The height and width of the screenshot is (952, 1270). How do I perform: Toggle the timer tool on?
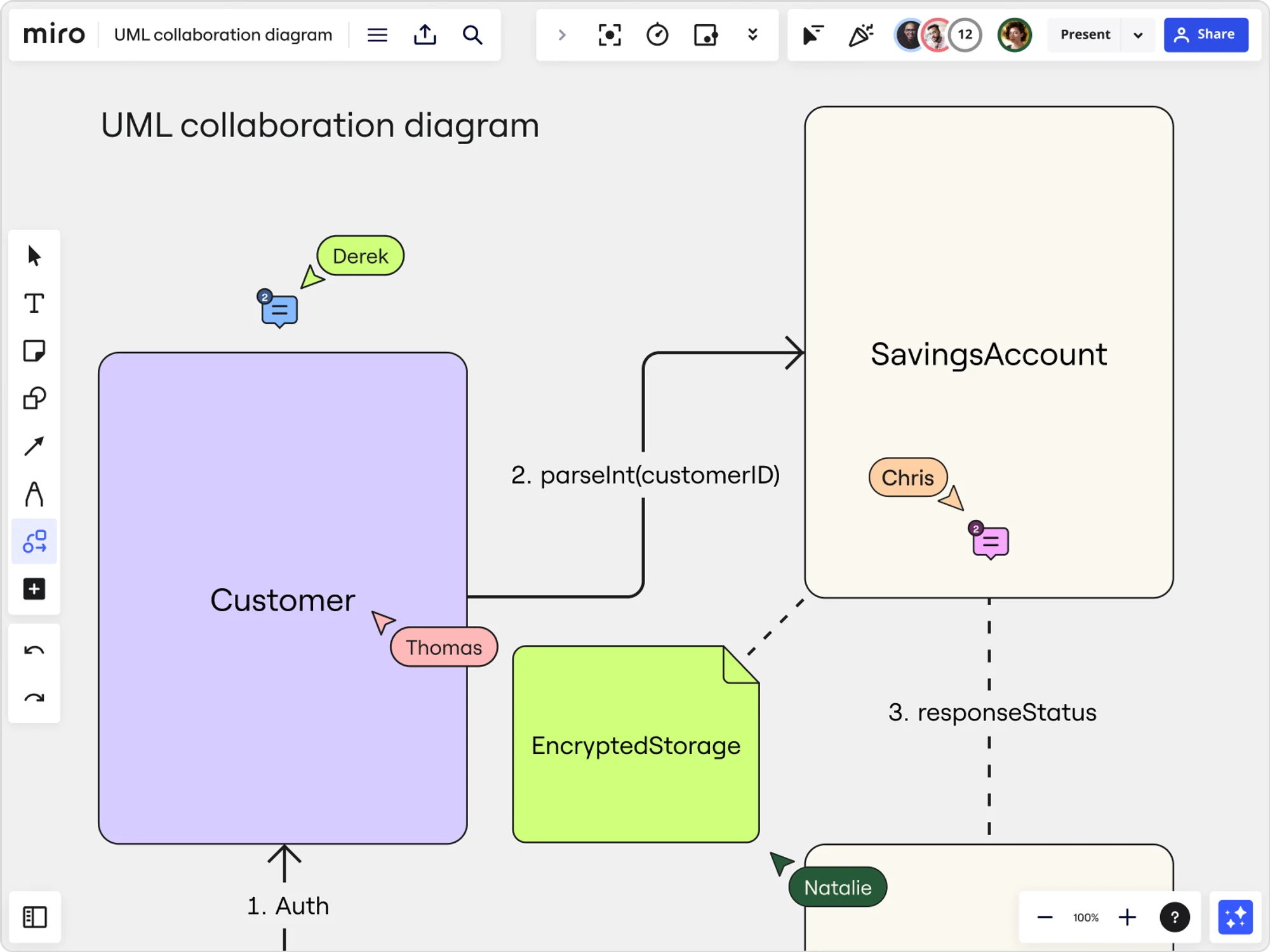(657, 35)
